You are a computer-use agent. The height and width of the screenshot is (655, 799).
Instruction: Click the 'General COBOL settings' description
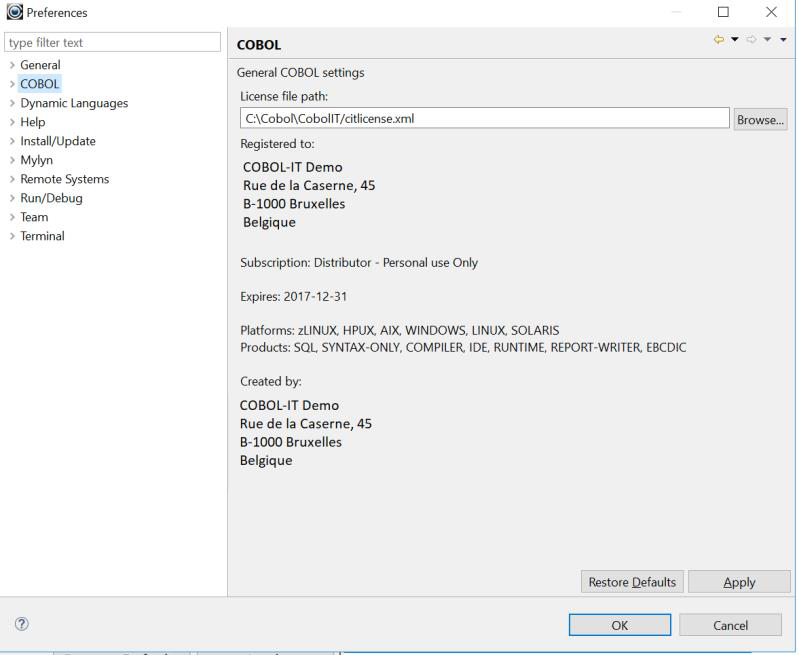pos(301,72)
